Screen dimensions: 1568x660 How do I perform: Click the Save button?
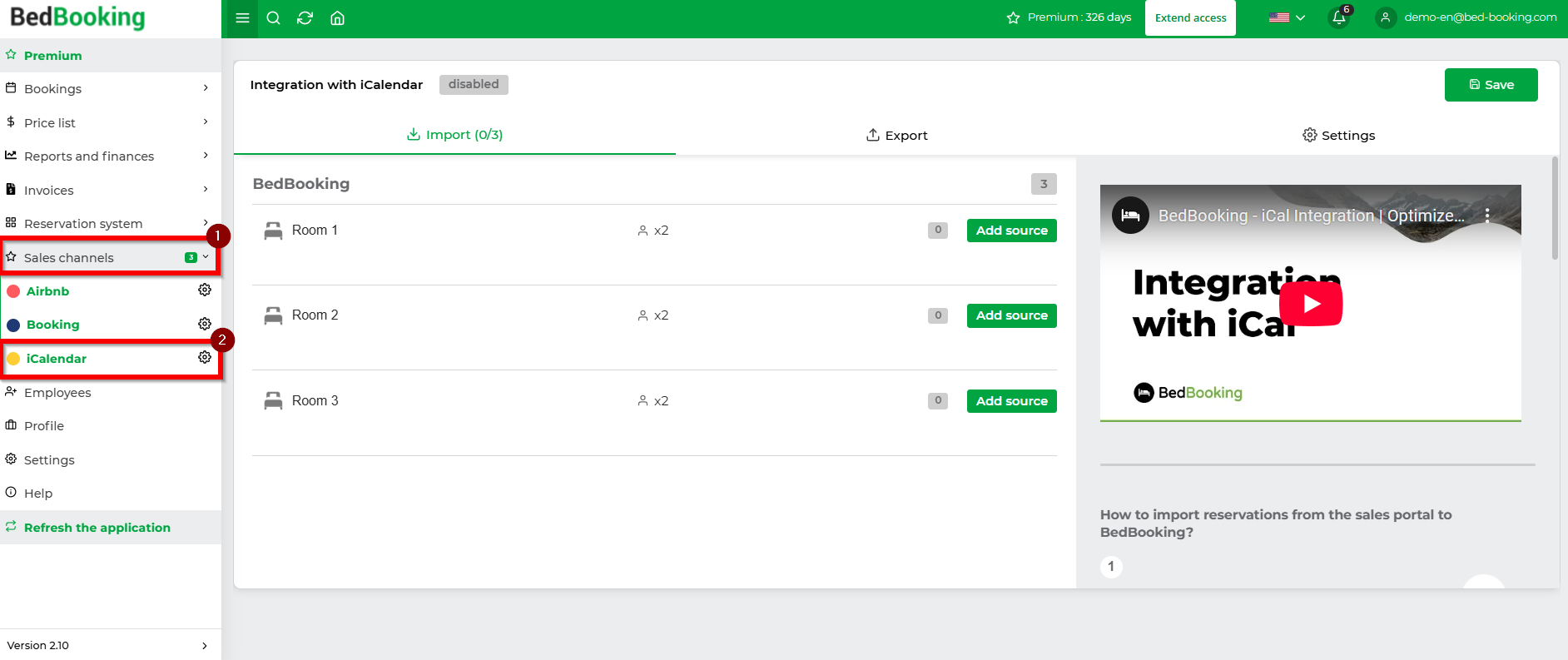pyautogui.click(x=1491, y=85)
